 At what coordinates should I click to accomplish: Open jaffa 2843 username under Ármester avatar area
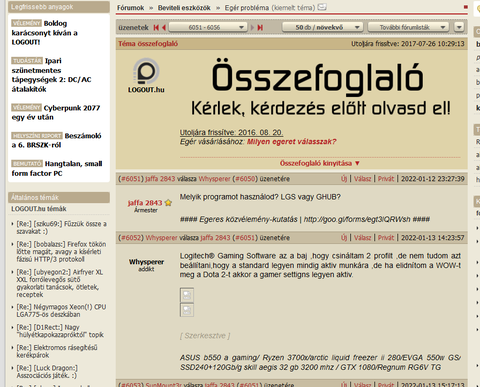click(x=145, y=203)
